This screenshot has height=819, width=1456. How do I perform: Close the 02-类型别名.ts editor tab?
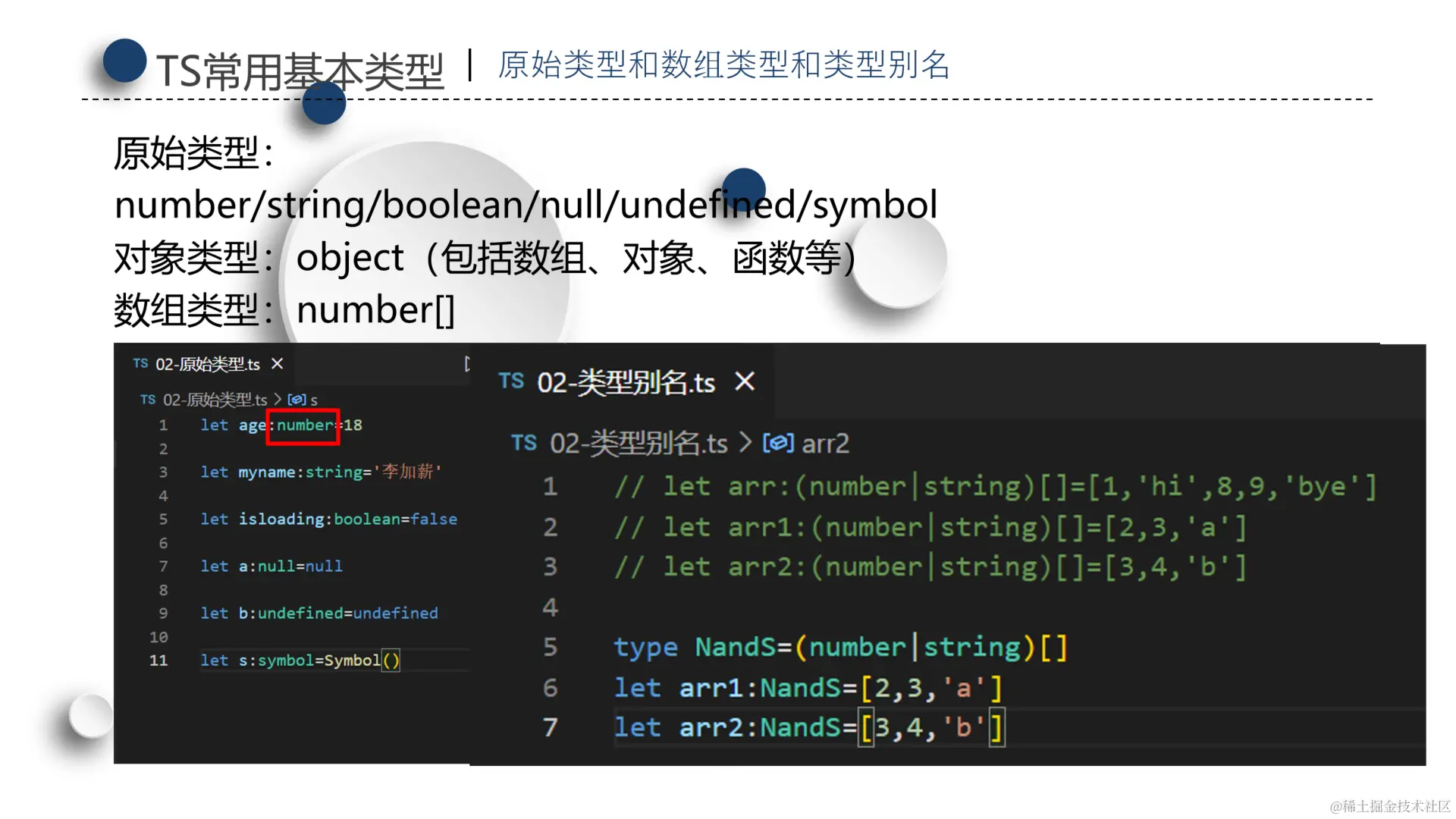pyautogui.click(x=745, y=381)
